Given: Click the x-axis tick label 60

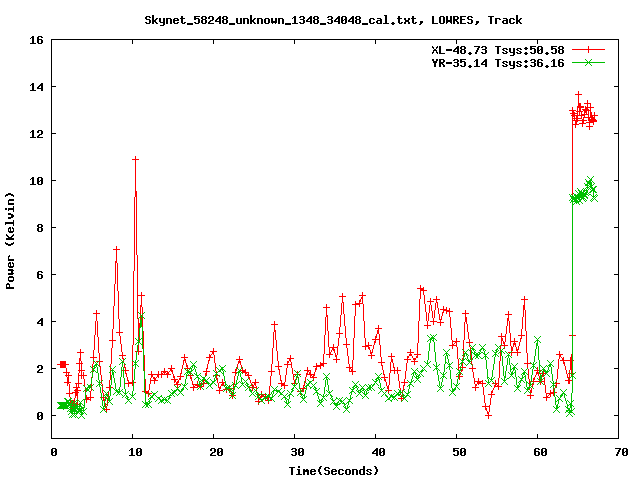Looking at the screenshot, I should coord(540,452).
